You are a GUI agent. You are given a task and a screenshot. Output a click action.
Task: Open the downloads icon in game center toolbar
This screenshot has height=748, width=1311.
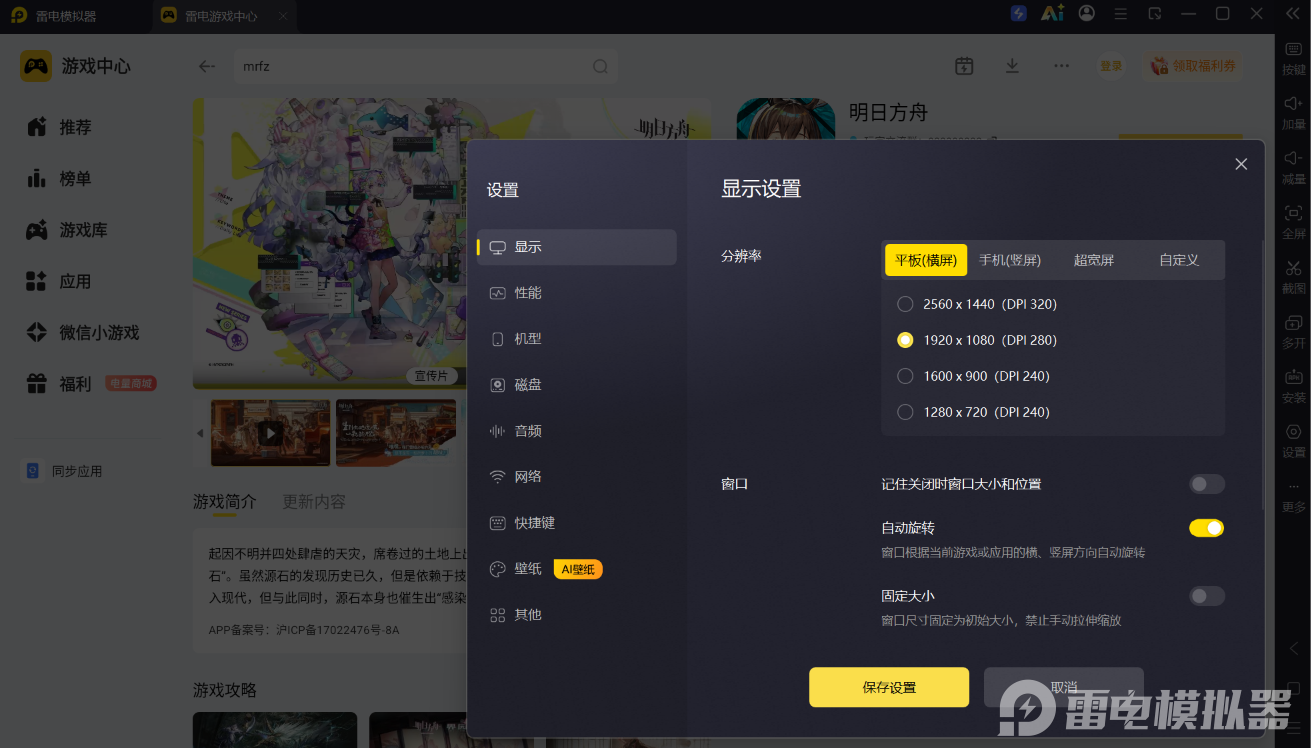1012,66
